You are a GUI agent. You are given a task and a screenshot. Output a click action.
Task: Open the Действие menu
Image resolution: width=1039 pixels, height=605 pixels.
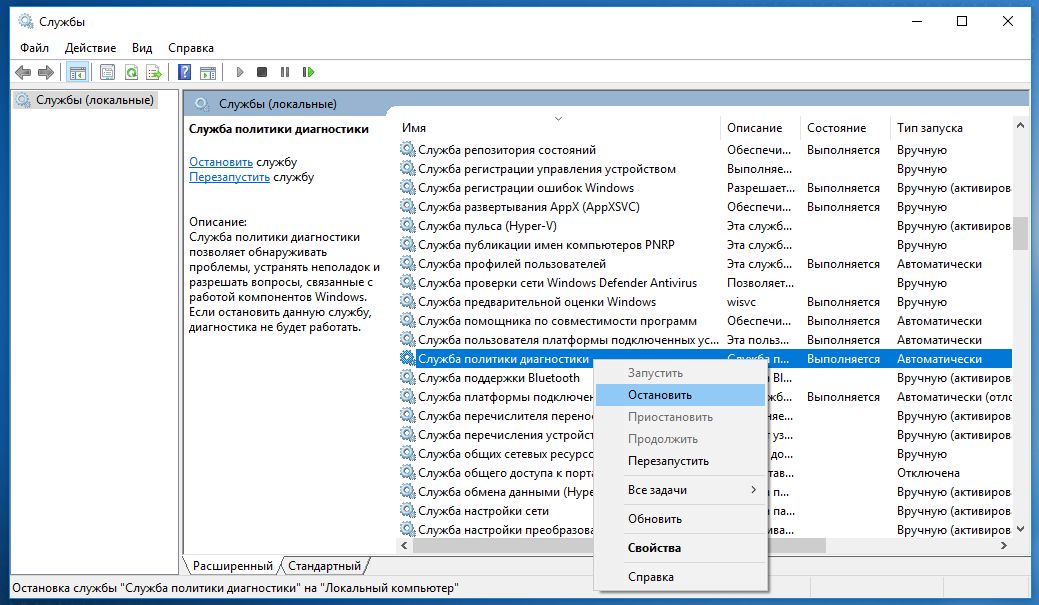tap(90, 48)
